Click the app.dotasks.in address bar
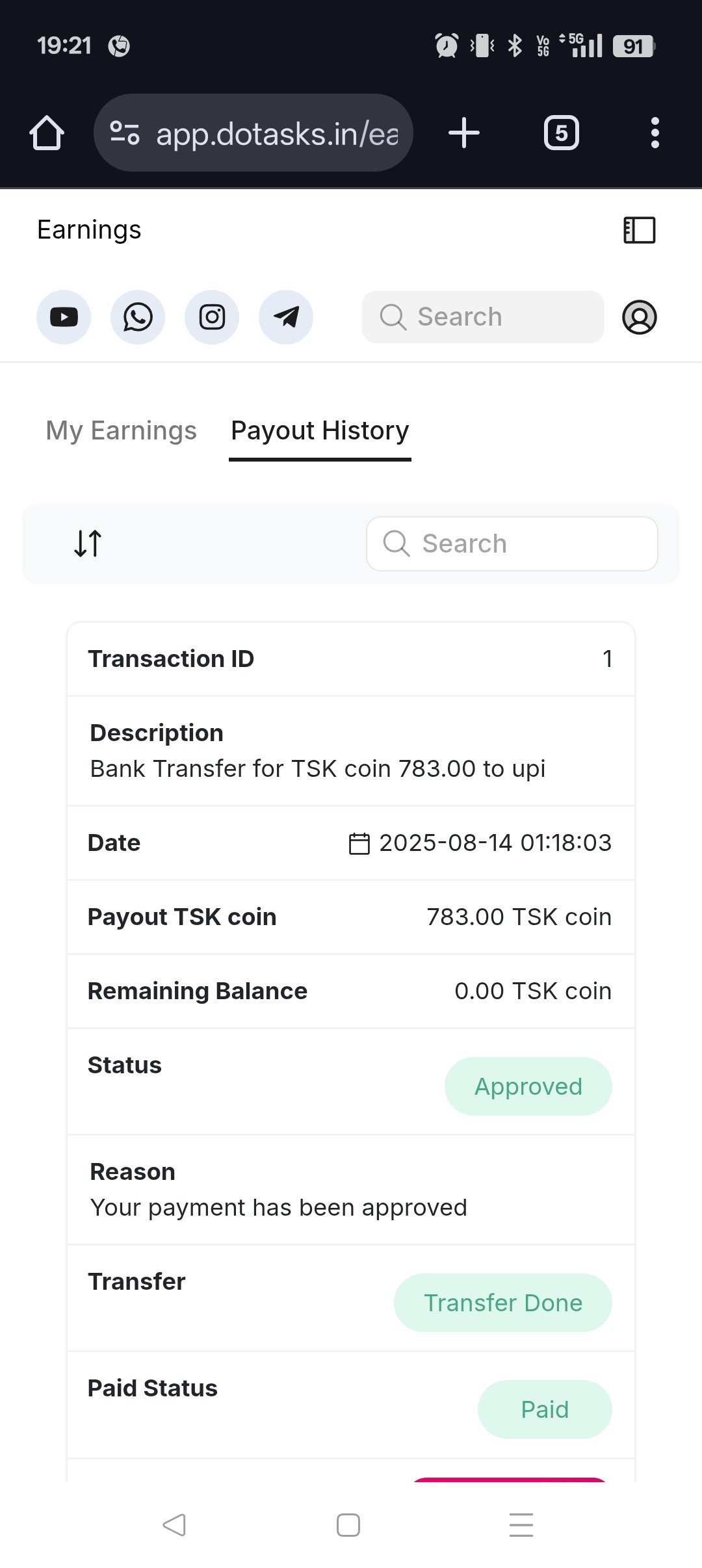This screenshot has height=1568, width=702. [277, 133]
